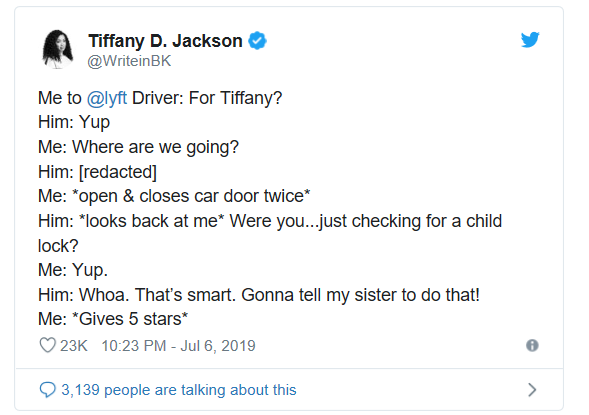Image resolution: width=589 pixels, height=415 pixels.
Task: Expand conversation with the right chevron arrow
Action: [532, 390]
